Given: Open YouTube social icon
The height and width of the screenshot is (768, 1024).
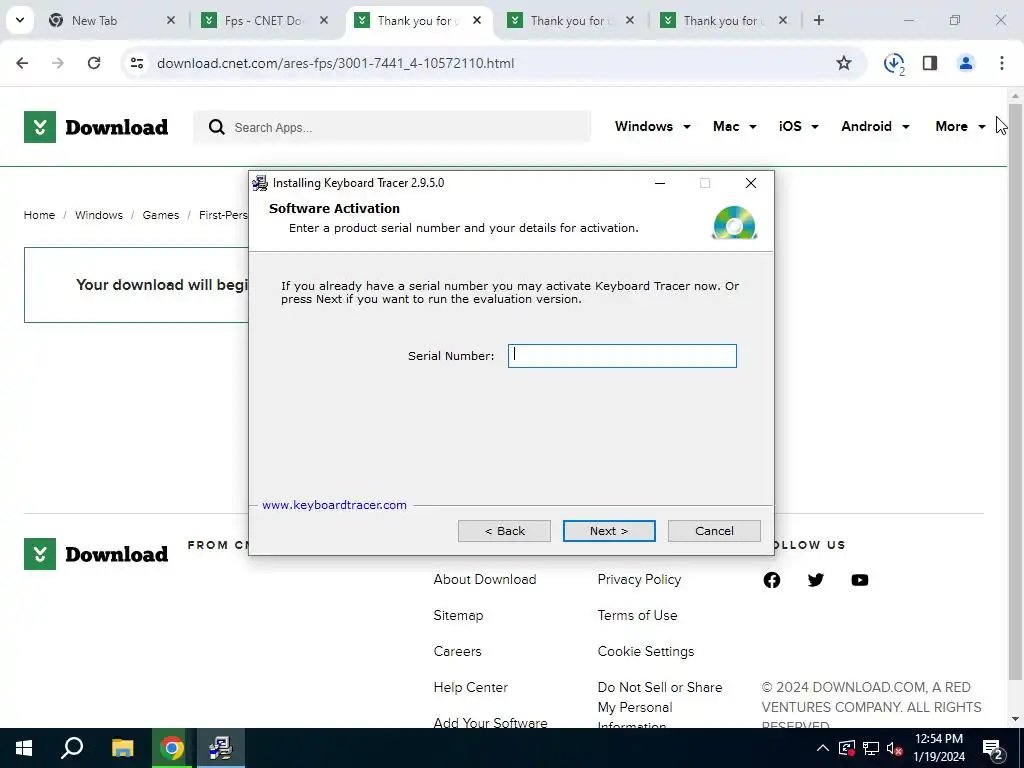Looking at the screenshot, I should (x=859, y=580).
